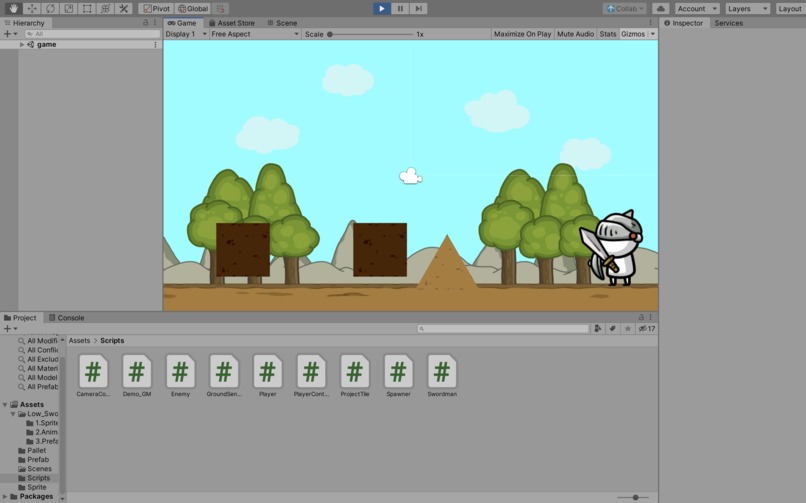This screenshot has width=806, height=503.
Task: Switch to the Hierarchy tab
Action: [x=24, y=23]
